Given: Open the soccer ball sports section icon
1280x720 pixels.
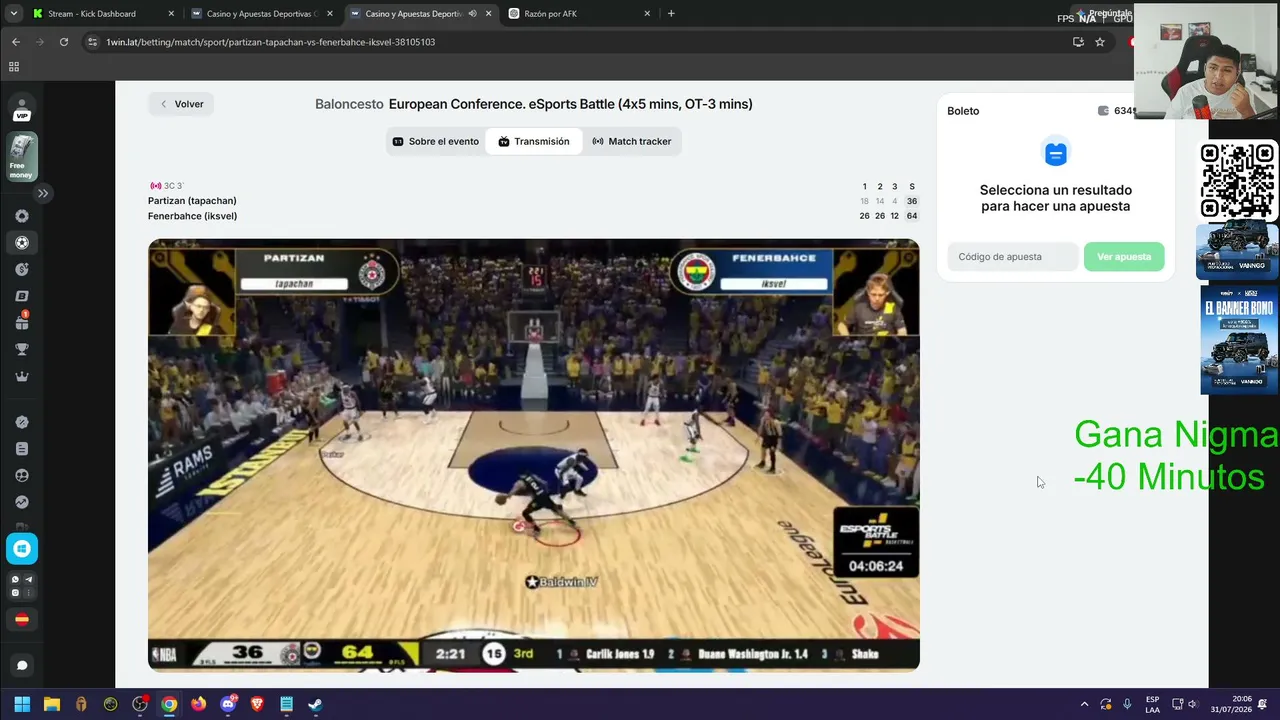Looking at the screenshot, I should (22, 243).
